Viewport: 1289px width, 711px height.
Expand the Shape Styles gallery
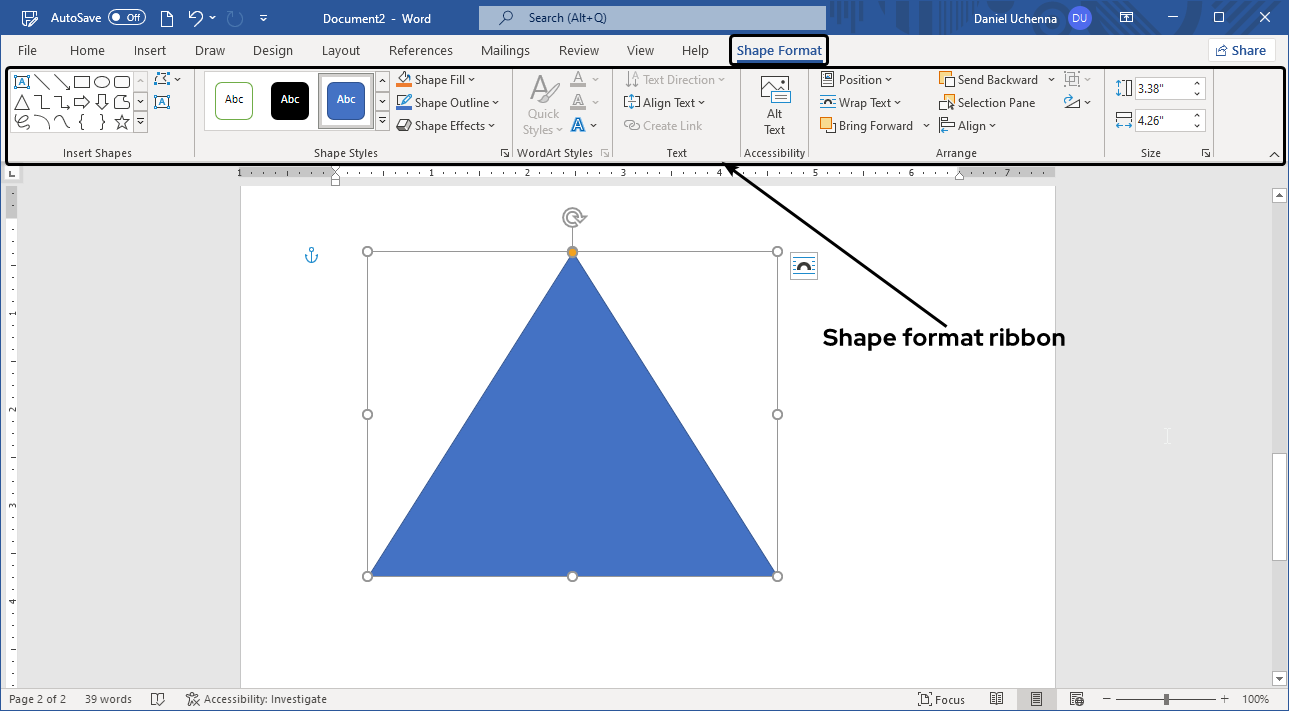382,120
